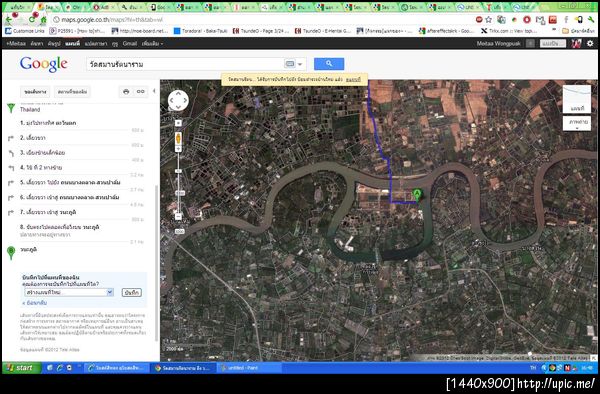Click the link in the yellow notification bar
This screenshot has height=394, width=600.
(353, 80)
